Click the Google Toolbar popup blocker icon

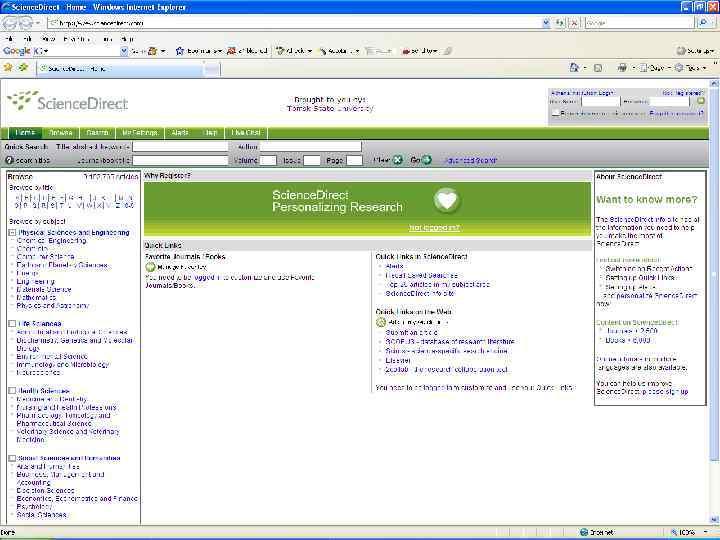(x=232, y=51)
